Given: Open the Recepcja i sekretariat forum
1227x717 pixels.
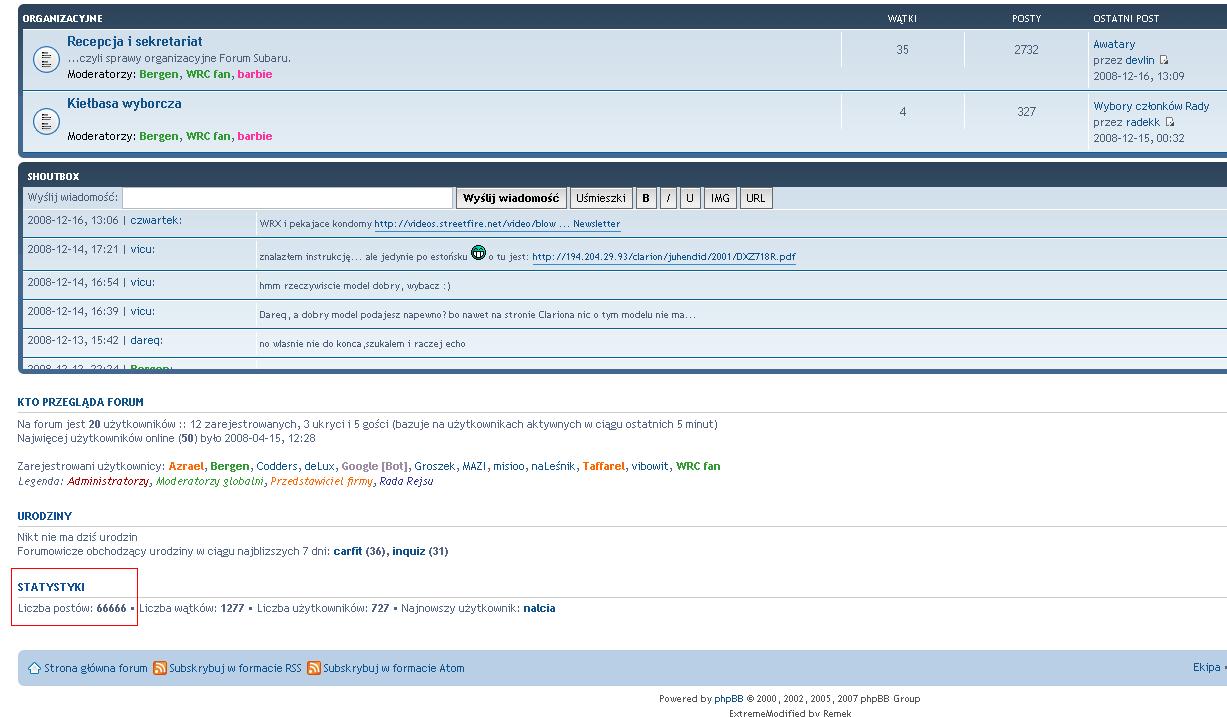Looking at the screenshot, I should point(134,42).
